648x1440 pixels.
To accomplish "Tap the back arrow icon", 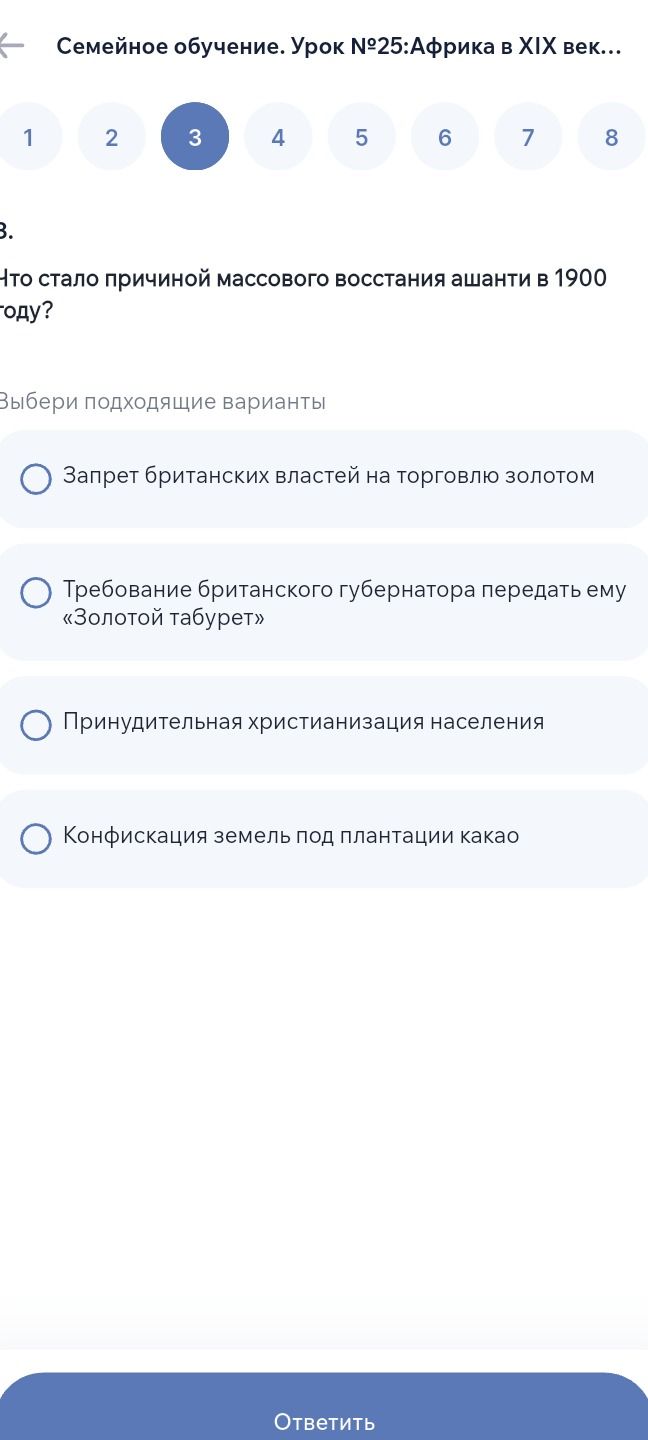I will point(10,46).
